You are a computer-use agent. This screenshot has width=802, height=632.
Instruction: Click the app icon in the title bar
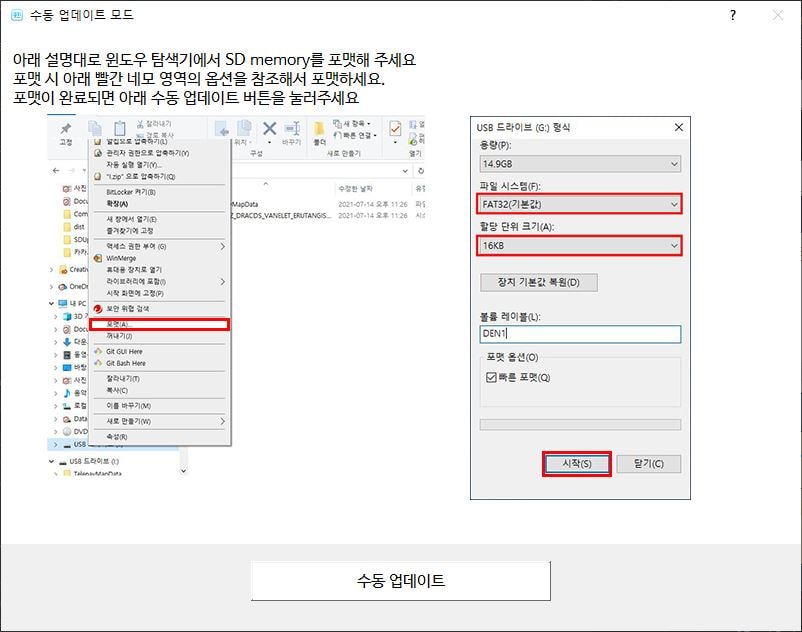click(x=16, y=15)
